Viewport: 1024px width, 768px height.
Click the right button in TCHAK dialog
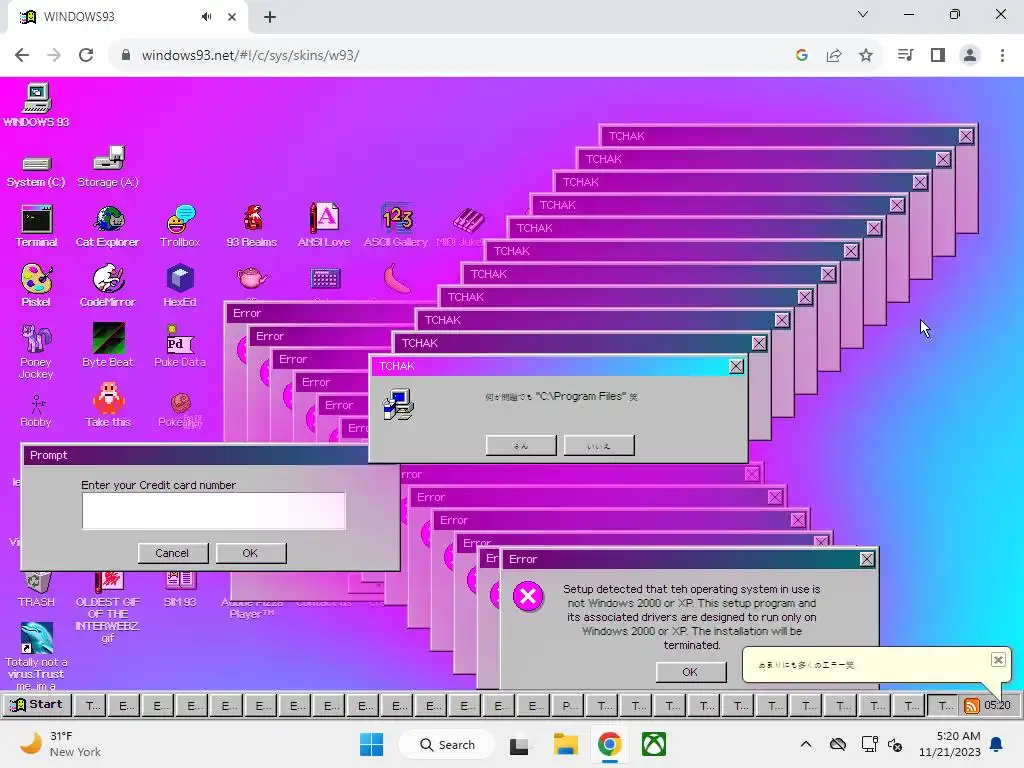click(x=598, y=446)
